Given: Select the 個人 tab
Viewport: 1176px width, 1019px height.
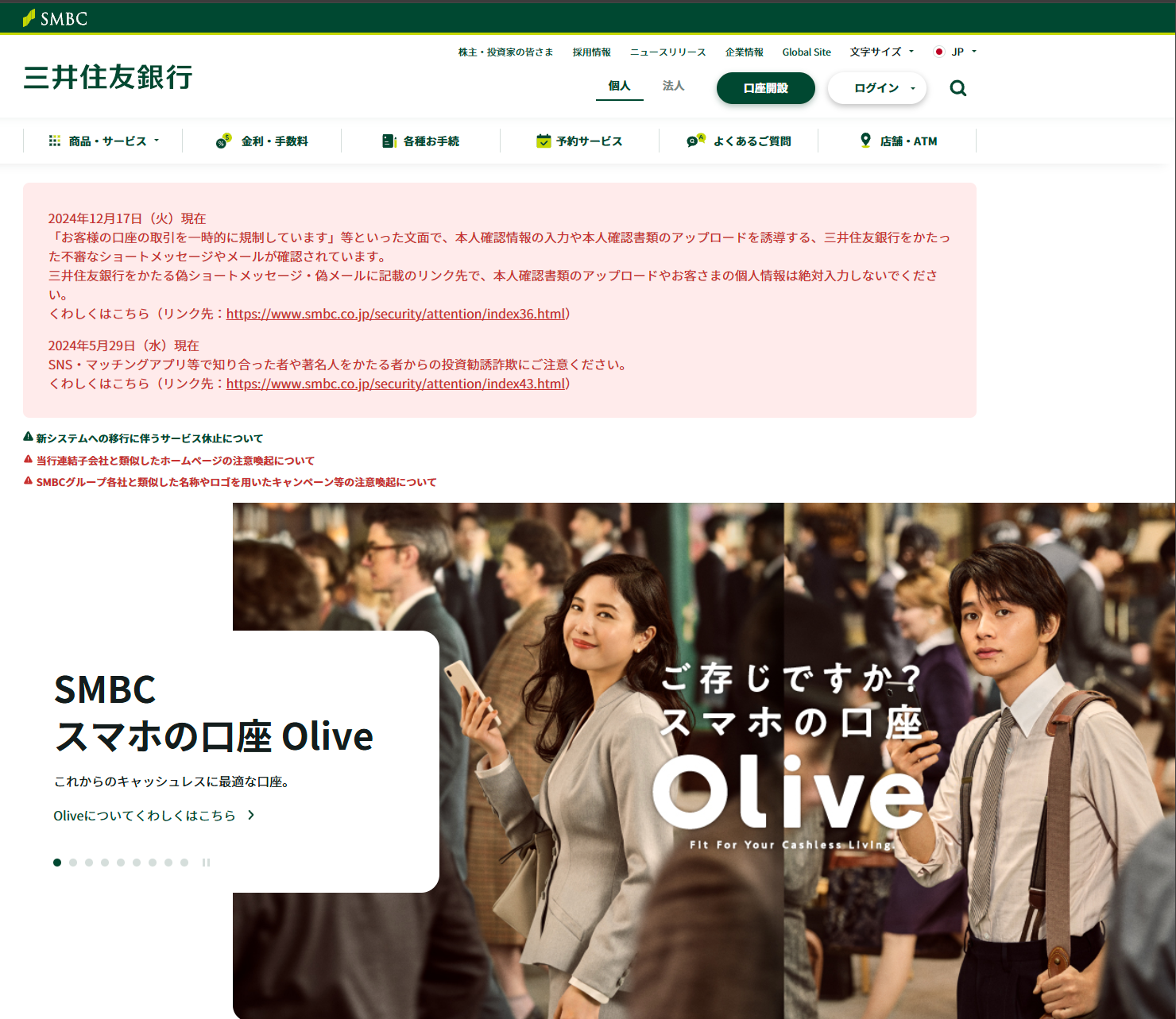Looking at the screenshot, I should tap(619, 86).
